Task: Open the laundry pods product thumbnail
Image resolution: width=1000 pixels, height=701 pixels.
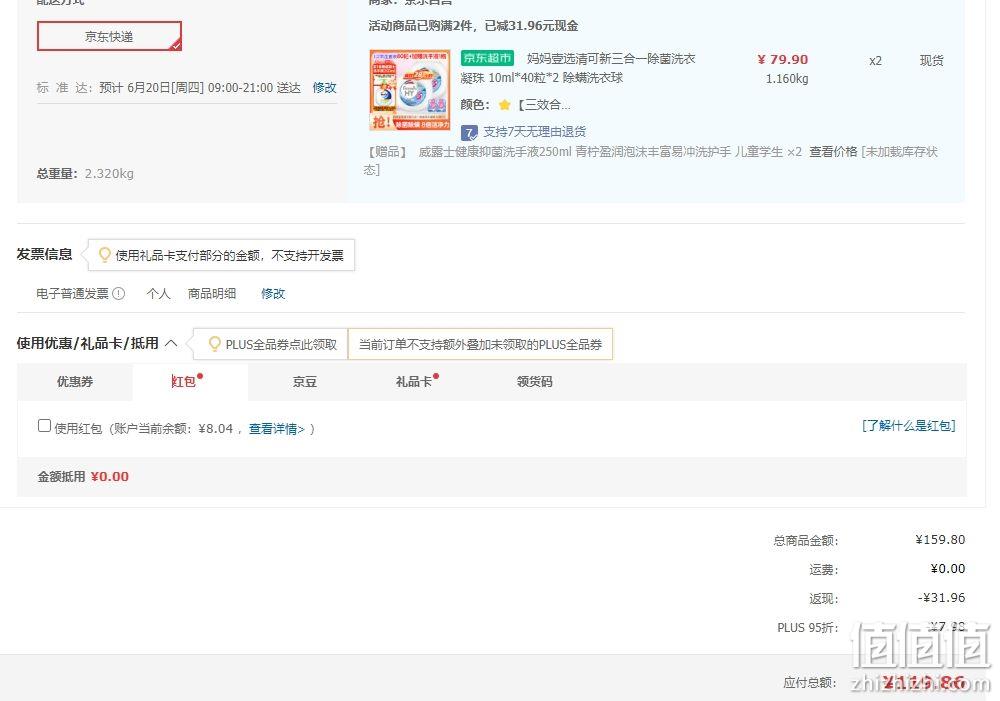Action: 410,90
